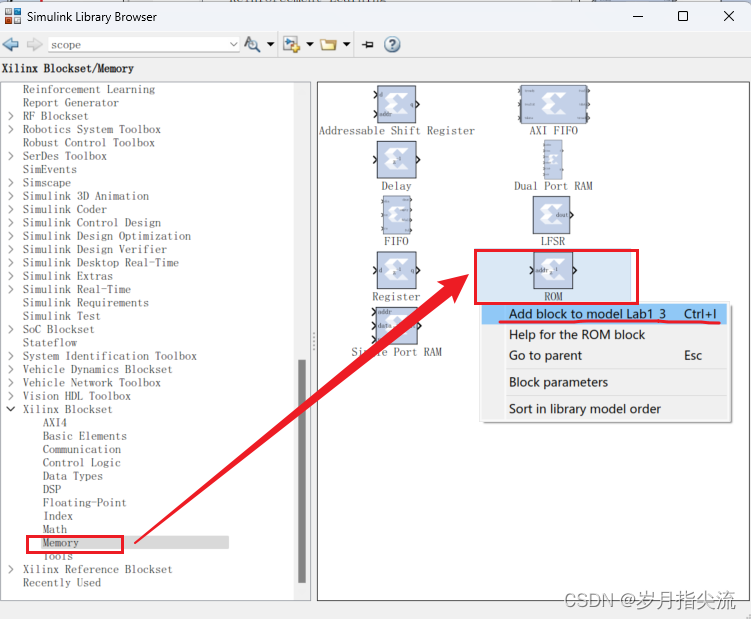Screen dimensions: 751x619
Task: Click the forward navigation arrow
Action: tap(34, 45)
